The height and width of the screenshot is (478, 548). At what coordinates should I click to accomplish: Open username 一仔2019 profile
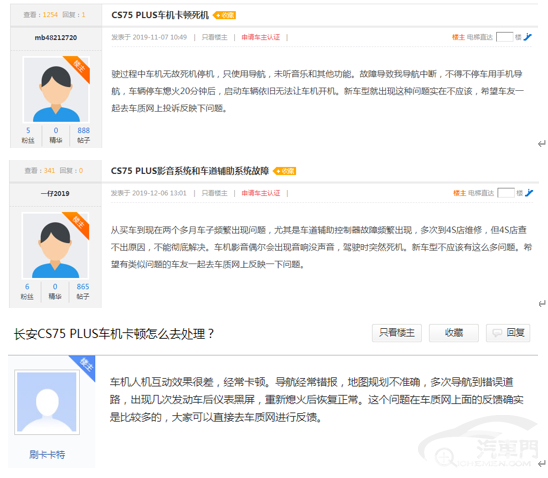tap(55, 193)
